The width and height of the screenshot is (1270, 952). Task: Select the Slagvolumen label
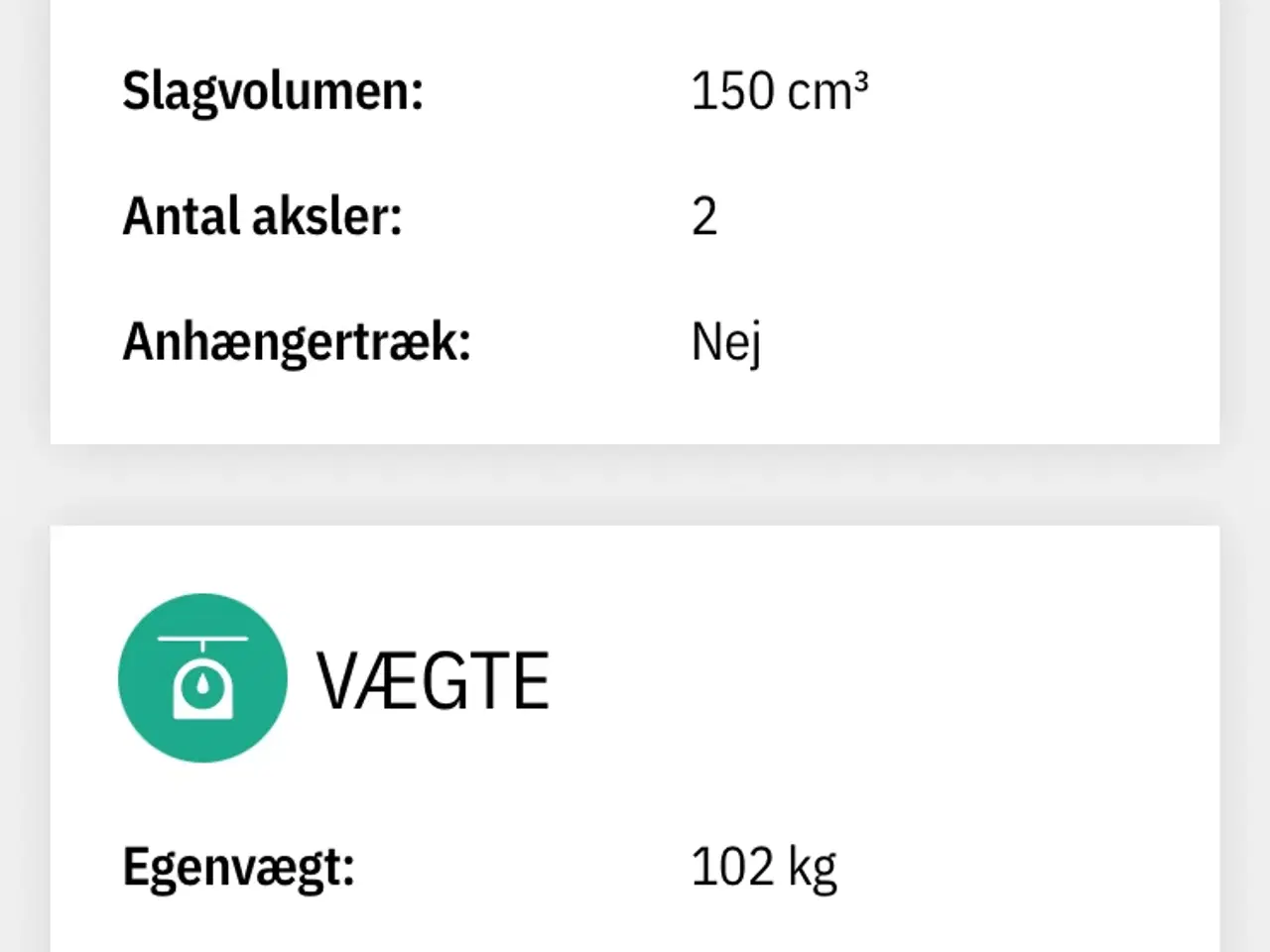tap(274, 91)
